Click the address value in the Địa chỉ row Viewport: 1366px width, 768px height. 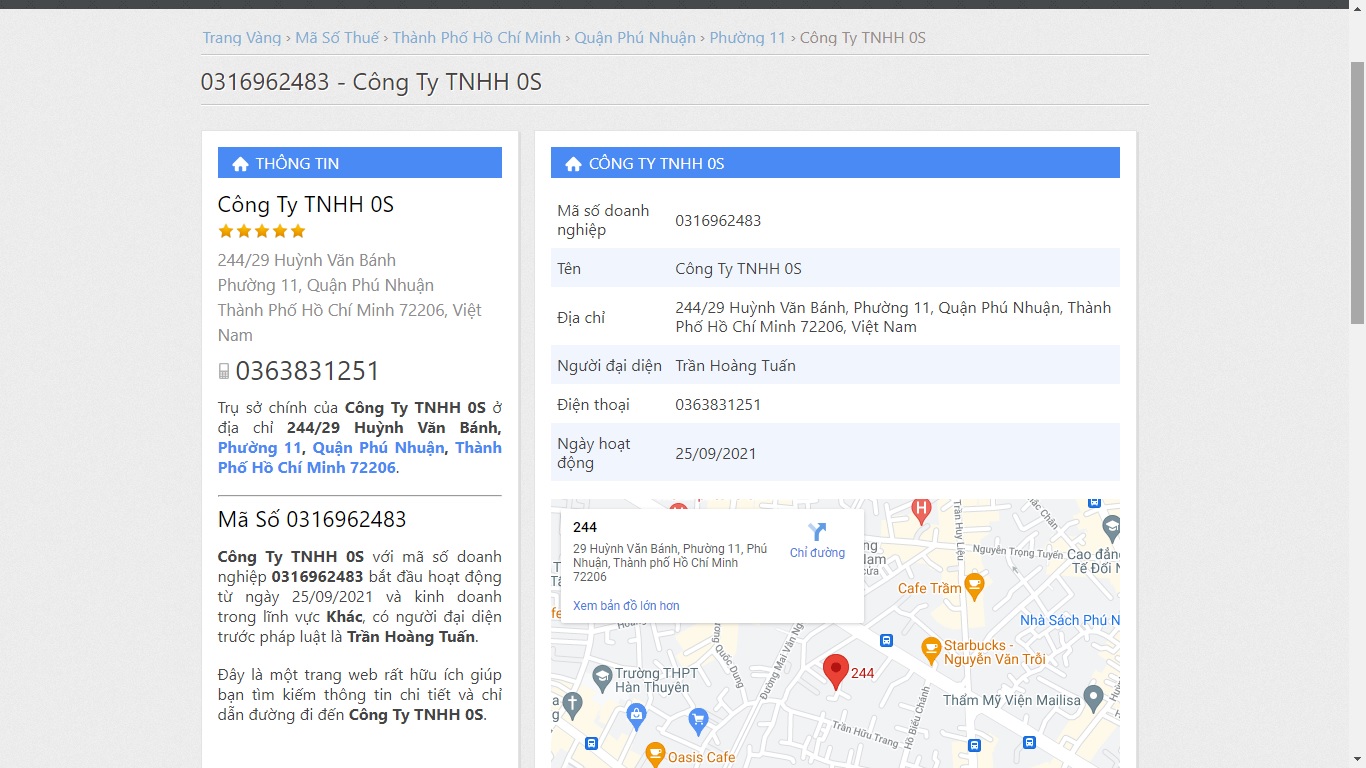click(x=893, y=317)
